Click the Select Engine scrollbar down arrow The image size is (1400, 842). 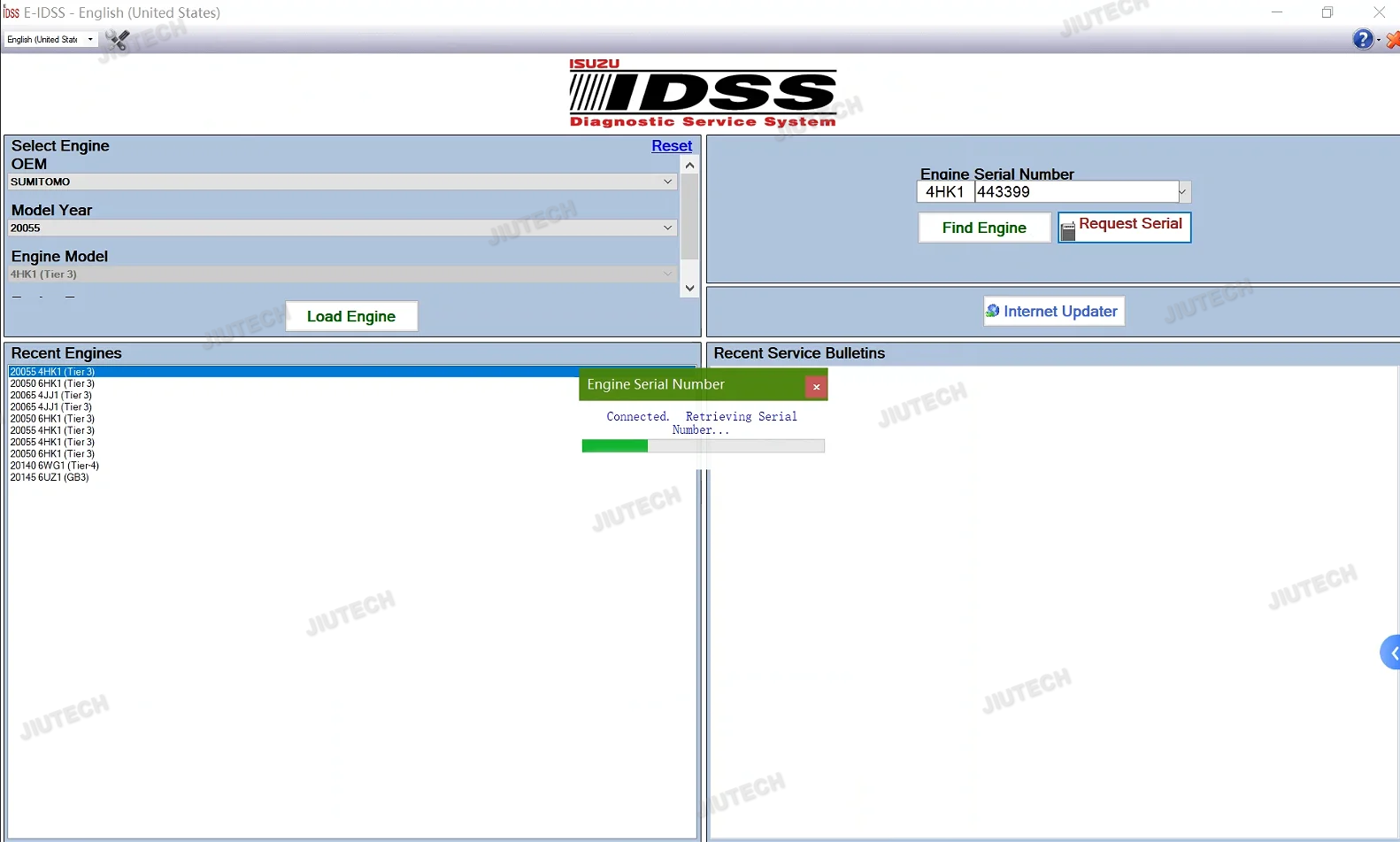pos(689,289)
